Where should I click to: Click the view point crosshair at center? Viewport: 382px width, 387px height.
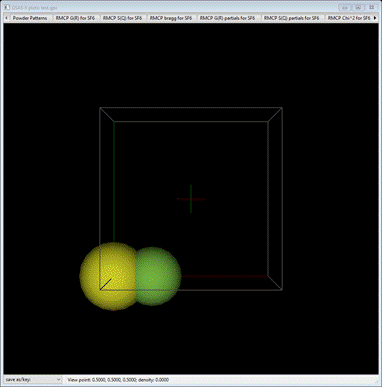click(191, 199)
